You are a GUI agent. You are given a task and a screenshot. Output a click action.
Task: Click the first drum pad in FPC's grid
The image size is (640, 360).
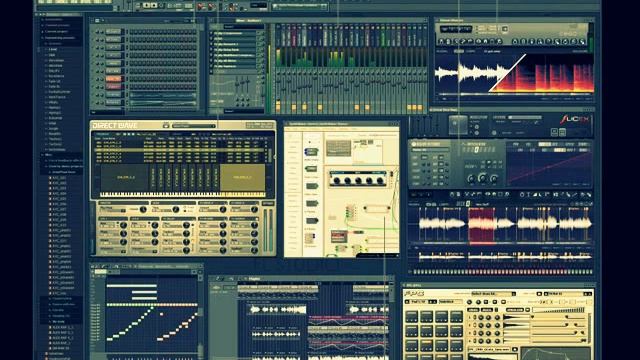click(x=411, y=316)
